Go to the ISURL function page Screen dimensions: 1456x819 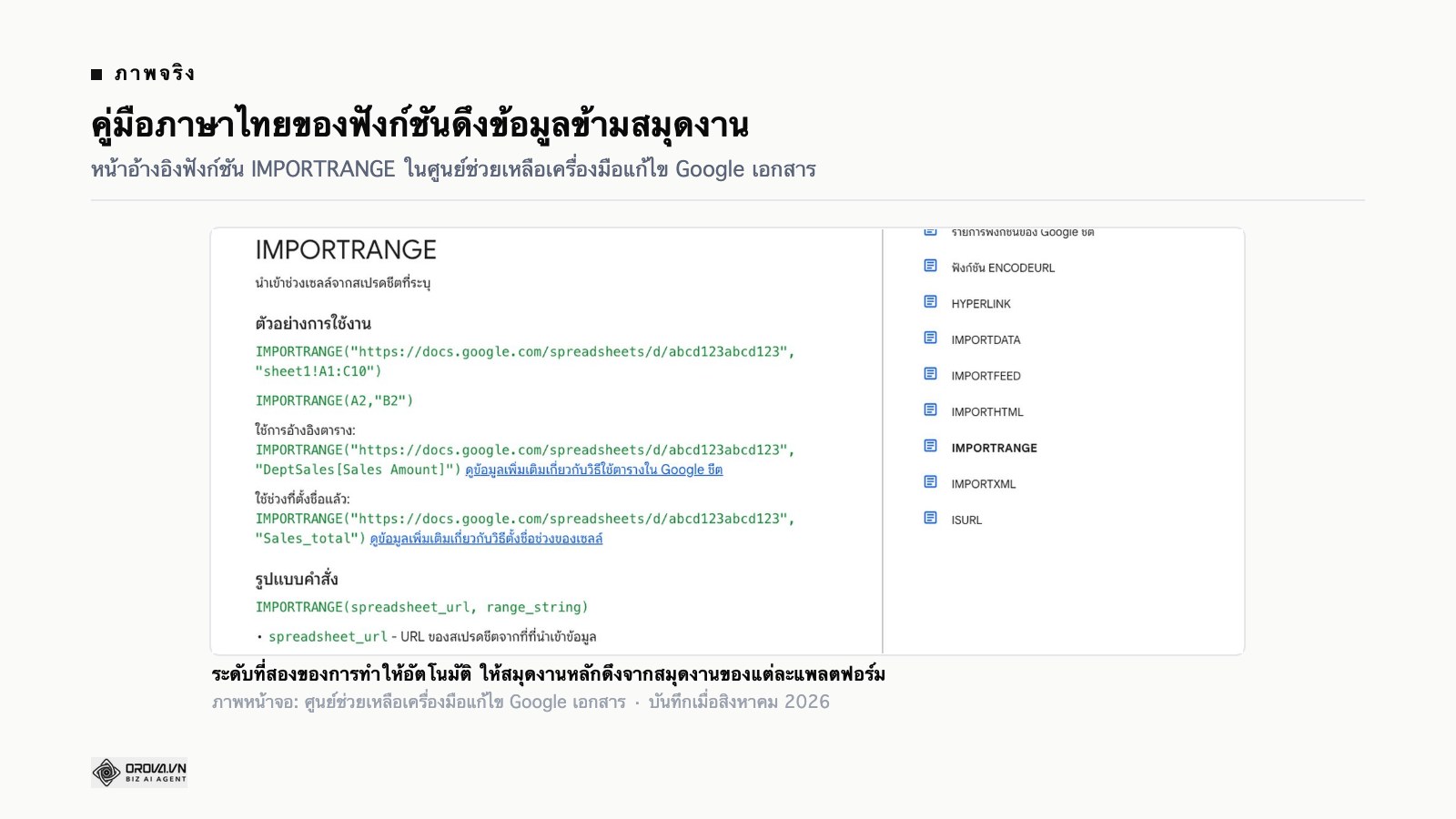966,521
